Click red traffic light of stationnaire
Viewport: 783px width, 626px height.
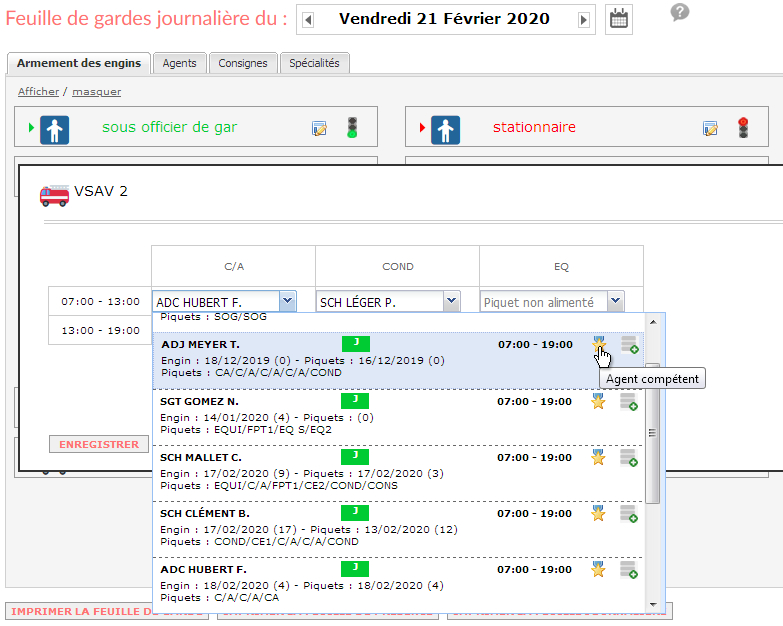(743, 128)
